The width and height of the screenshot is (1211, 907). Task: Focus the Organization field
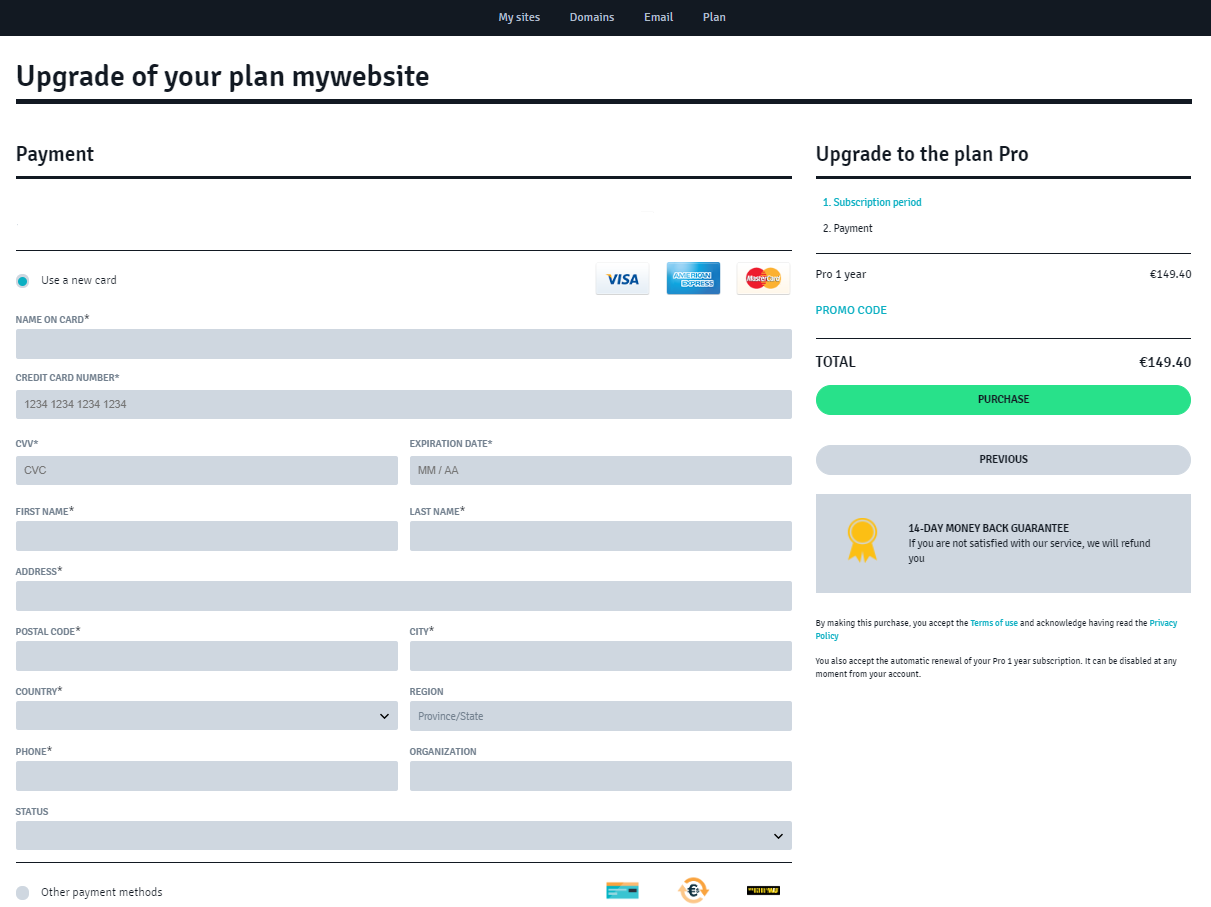(601, 776)
